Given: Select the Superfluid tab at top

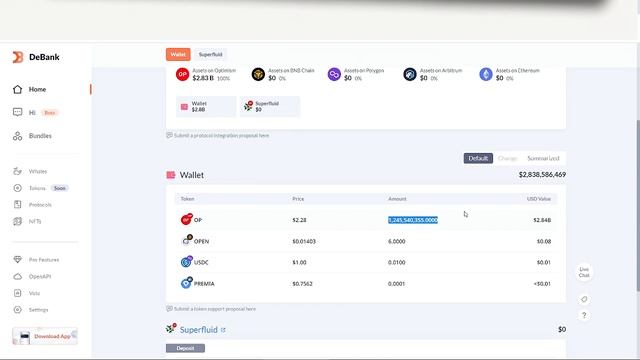Looking at the screenshot, I should click(211, 54).
